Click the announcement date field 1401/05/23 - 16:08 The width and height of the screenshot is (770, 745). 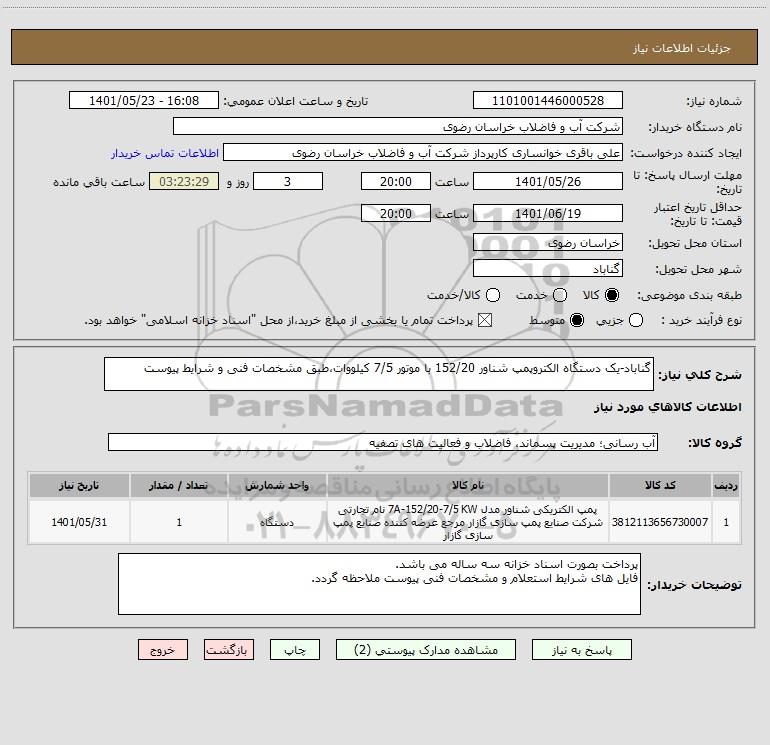(143, 100)
